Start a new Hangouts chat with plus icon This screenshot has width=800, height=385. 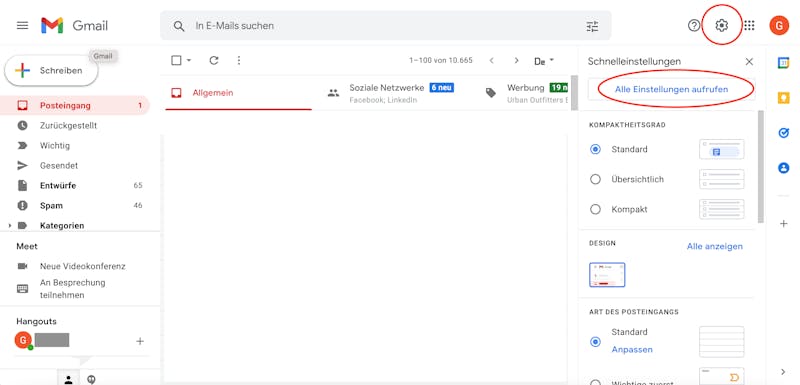coord(140,341)
